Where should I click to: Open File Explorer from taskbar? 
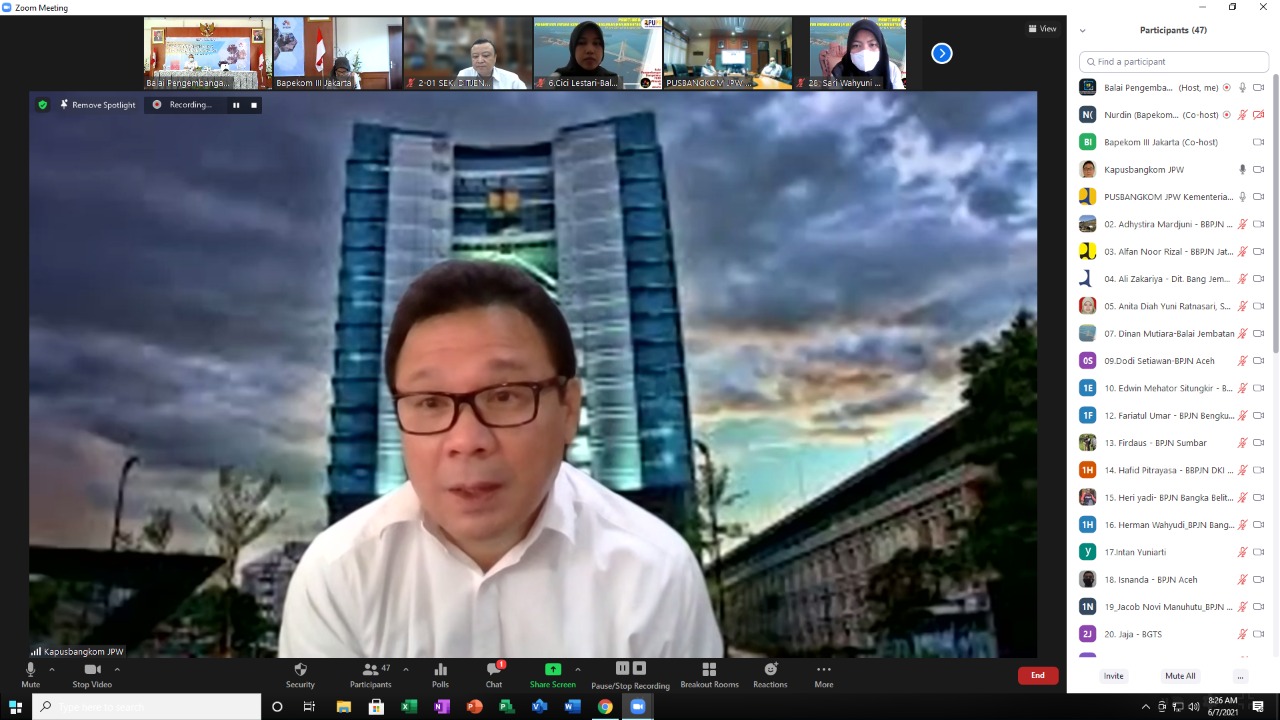click(x=343, y=707)
